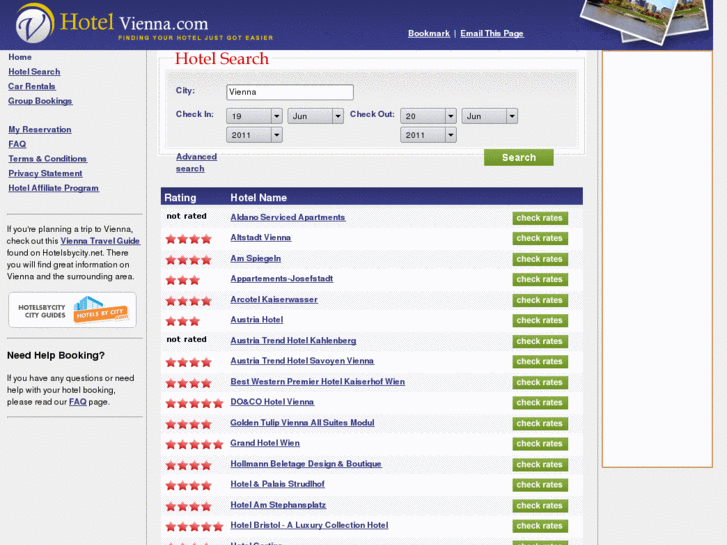727x545 pixels.
Task: Open the Check Out day dropdown
Action: tap(428, 116)
